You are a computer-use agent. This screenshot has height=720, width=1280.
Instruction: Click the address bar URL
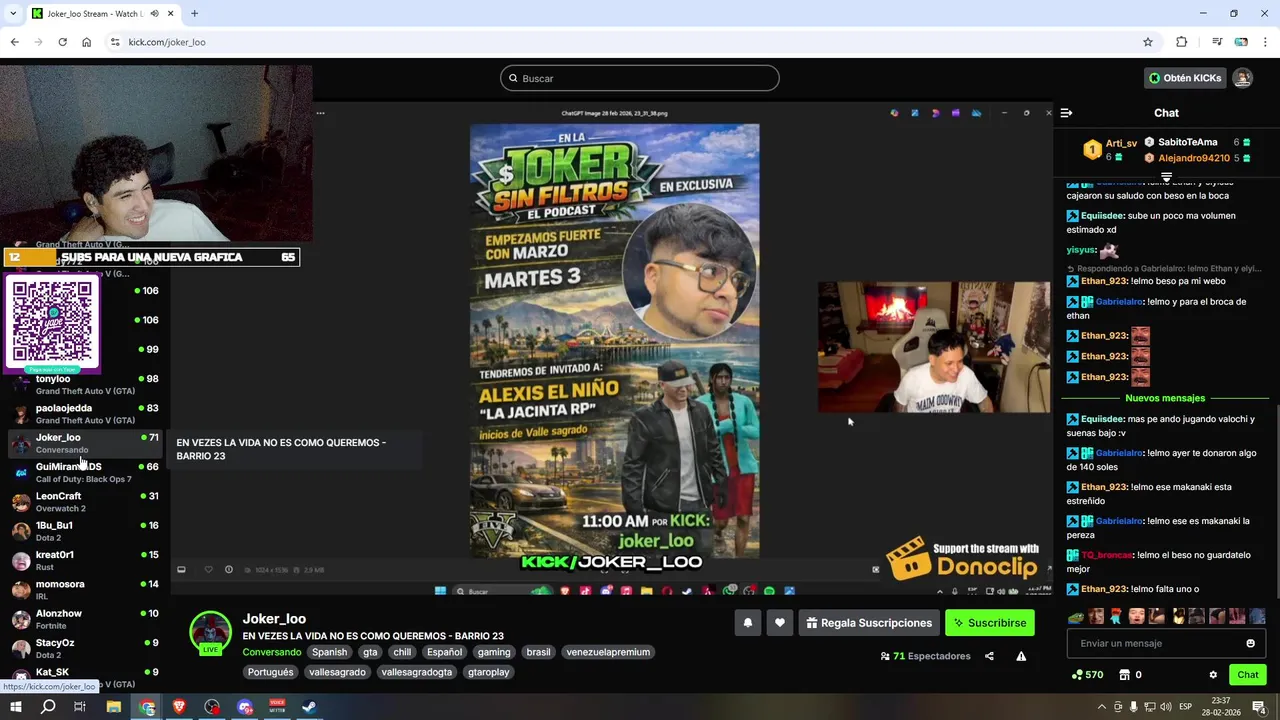click(167, 42)
